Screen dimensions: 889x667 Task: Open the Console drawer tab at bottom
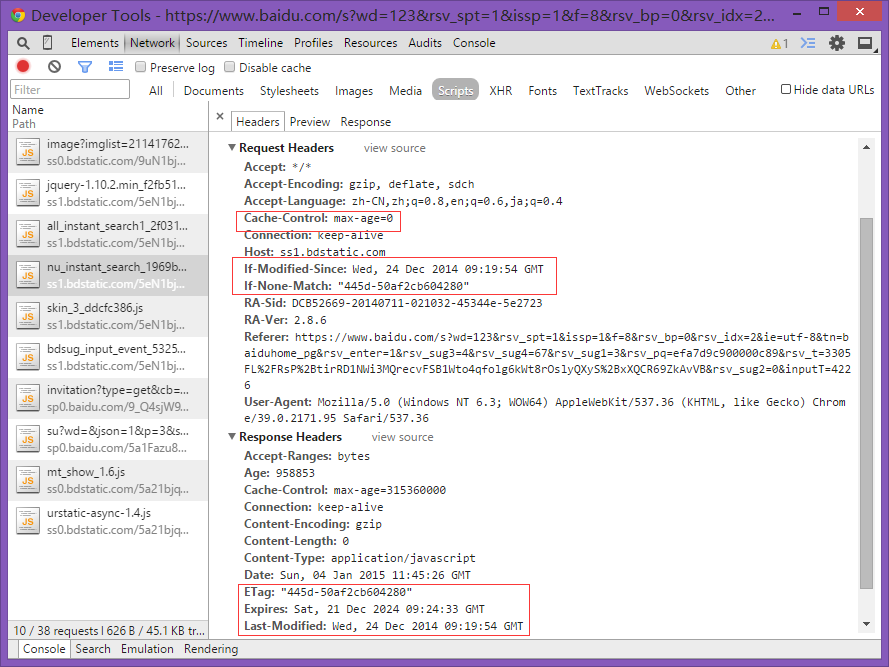pyautogui.click(x=44, y=649)
